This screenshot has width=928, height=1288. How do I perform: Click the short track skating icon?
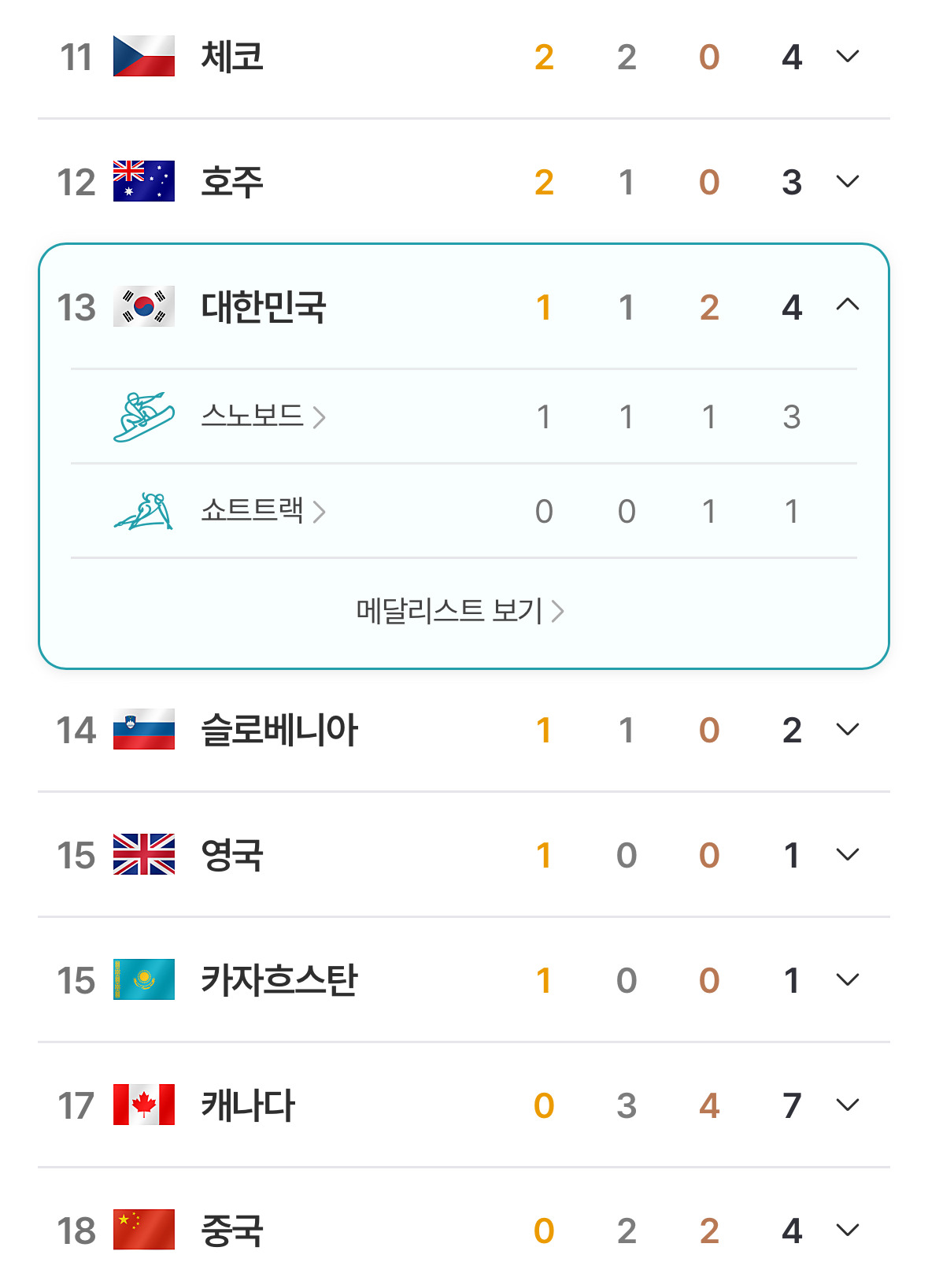coord(144,511)
